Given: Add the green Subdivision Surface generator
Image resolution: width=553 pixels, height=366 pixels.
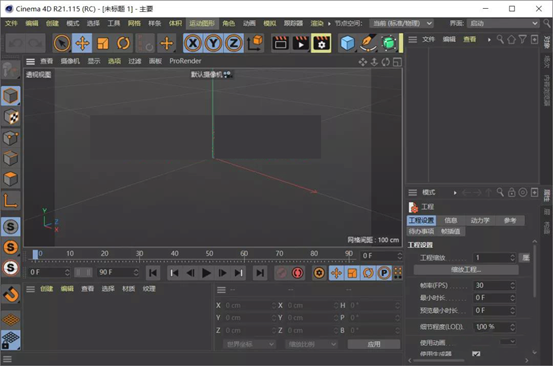Looking at the screenshot, I should coord(388,43).
